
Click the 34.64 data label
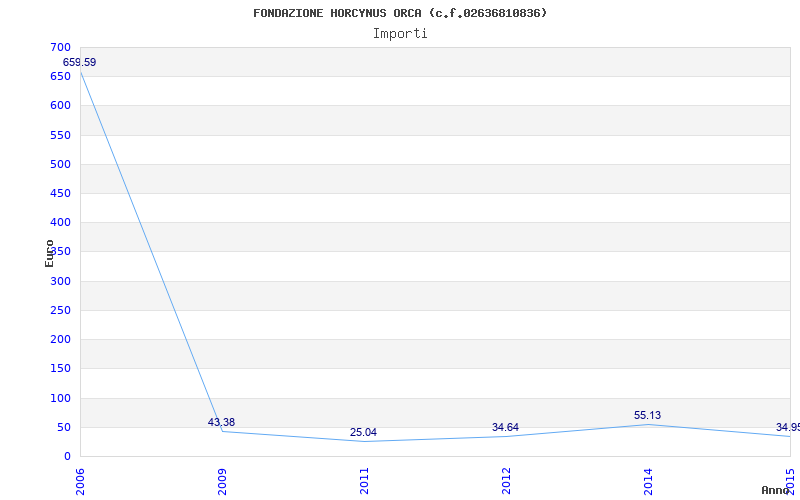pyautogui.click(x=505, y=428)
